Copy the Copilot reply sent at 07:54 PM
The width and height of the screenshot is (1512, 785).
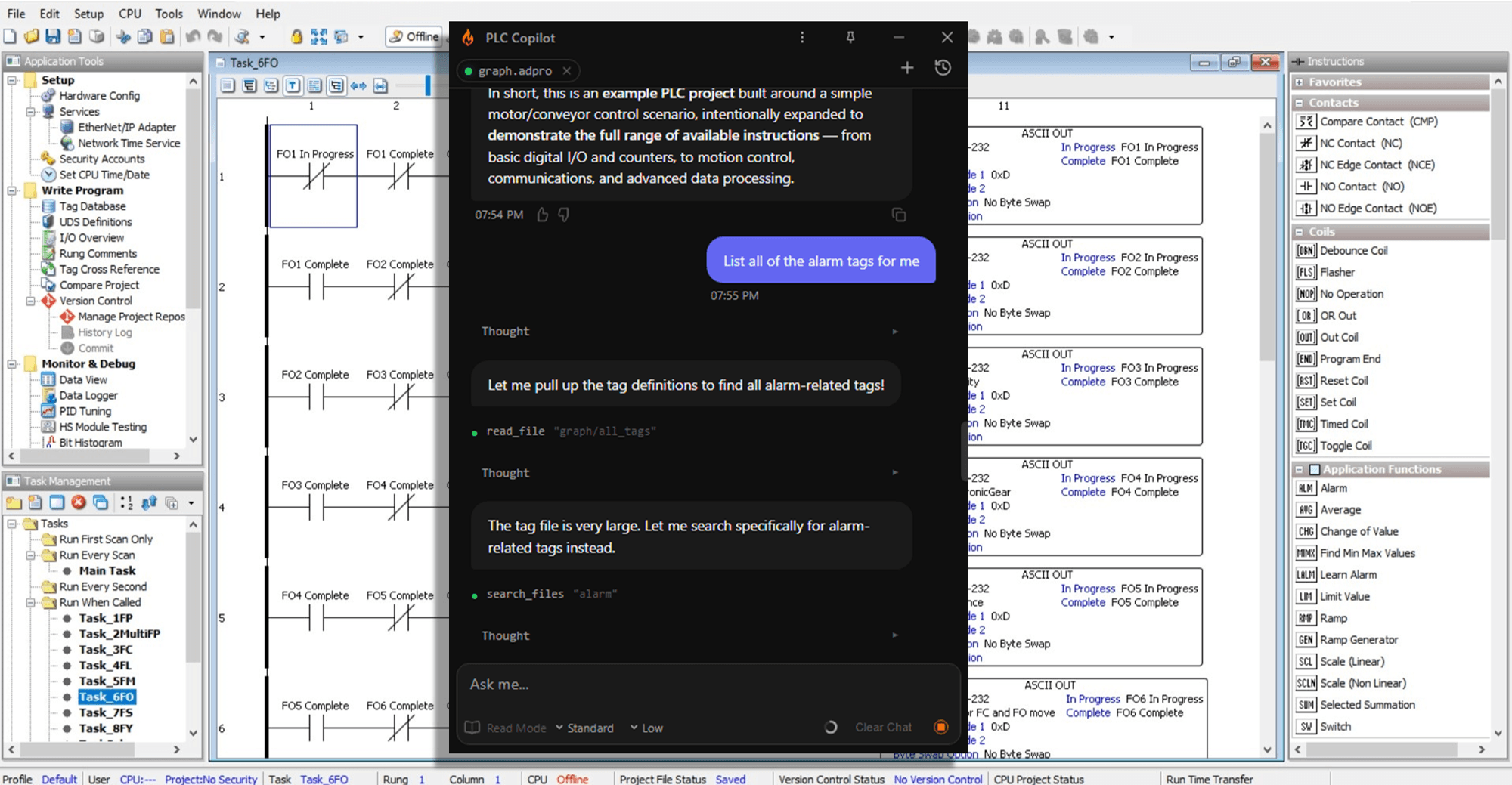[x=899, y=215]
